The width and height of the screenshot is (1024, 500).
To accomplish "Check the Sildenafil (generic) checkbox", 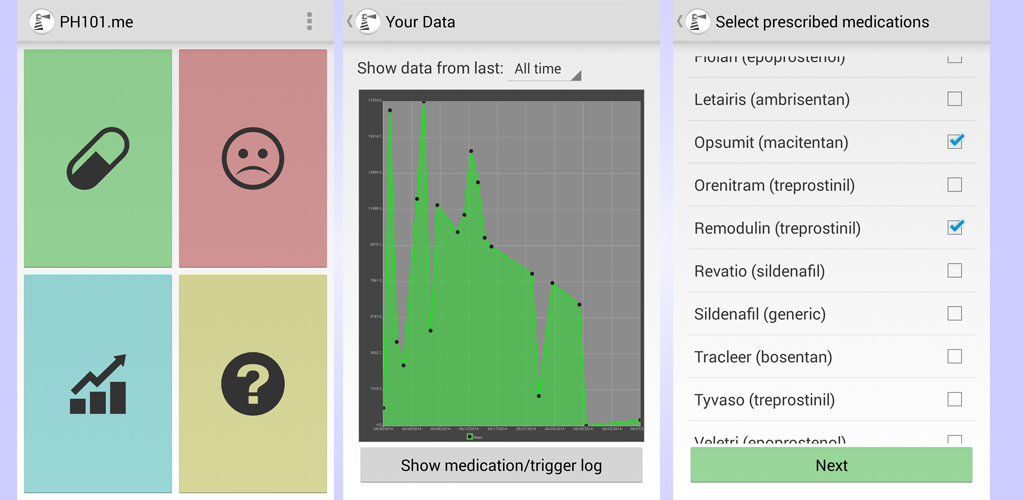I will point(955,314).
